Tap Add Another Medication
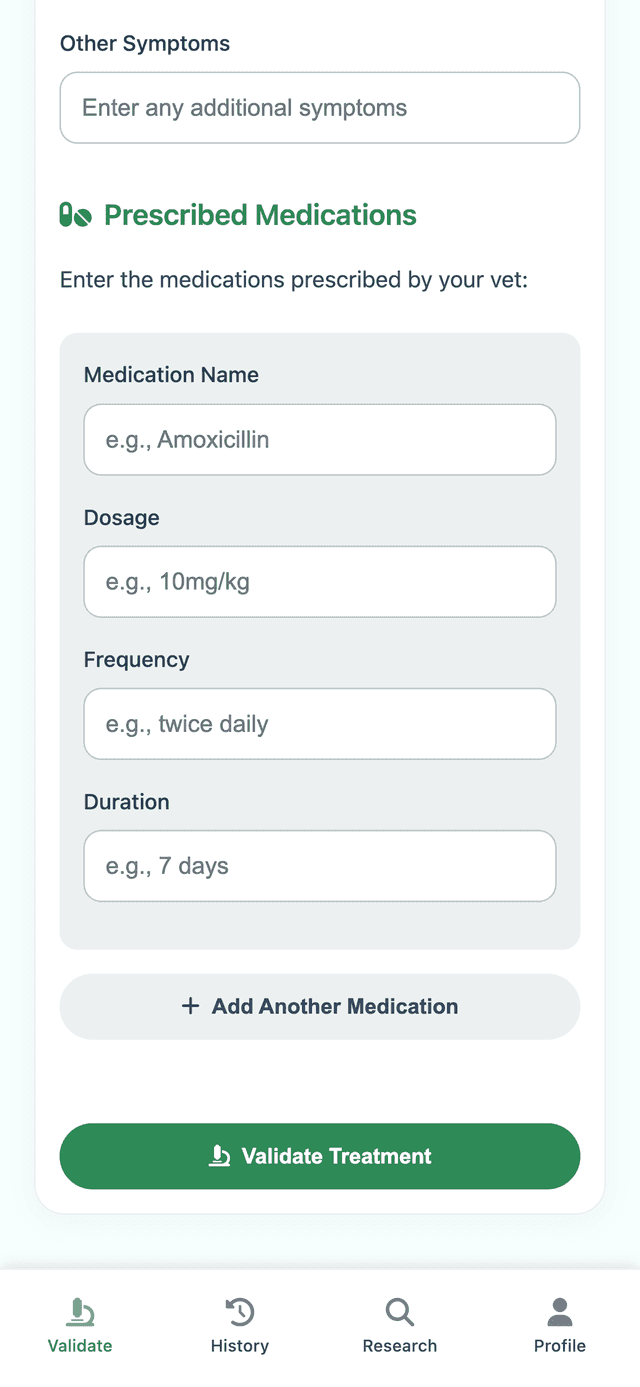This screenshot has width=640, height=1387. click(320, 1006)
